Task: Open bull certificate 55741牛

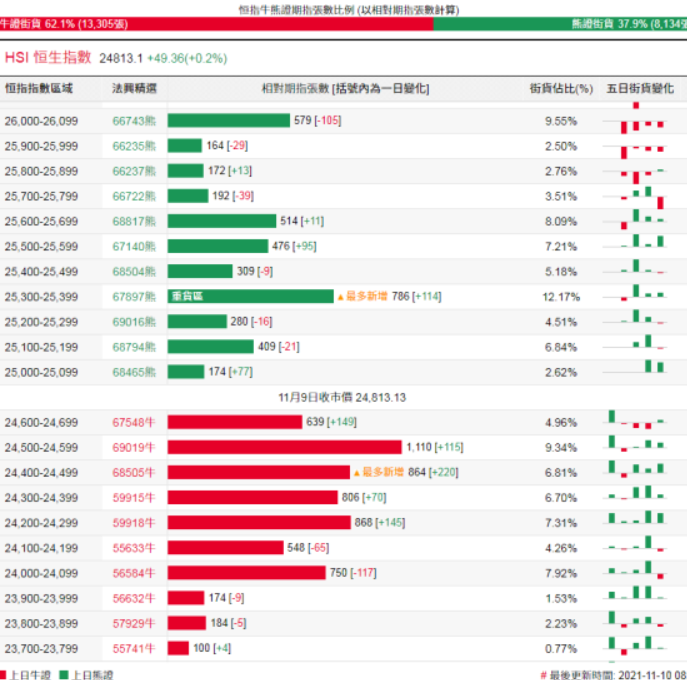Action: click(x=134, y=649)
